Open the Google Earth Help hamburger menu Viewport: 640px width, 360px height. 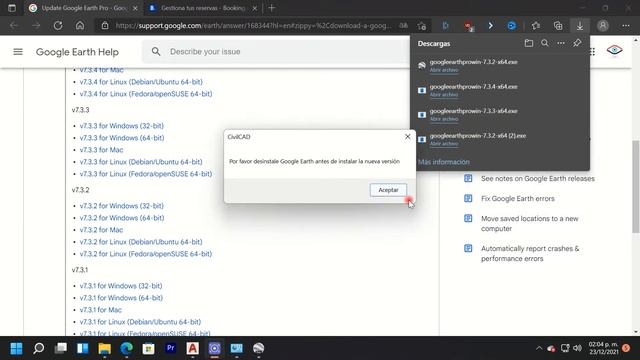pos(18,52)
